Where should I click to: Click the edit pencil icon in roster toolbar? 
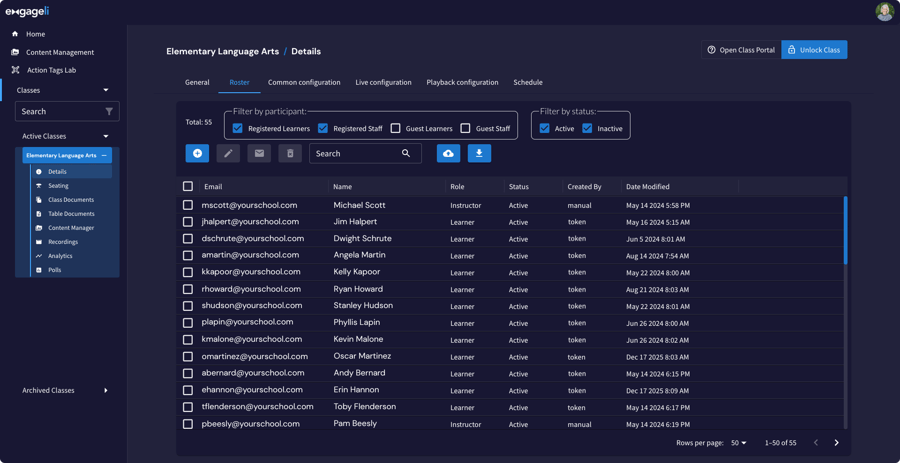(228, 153)
